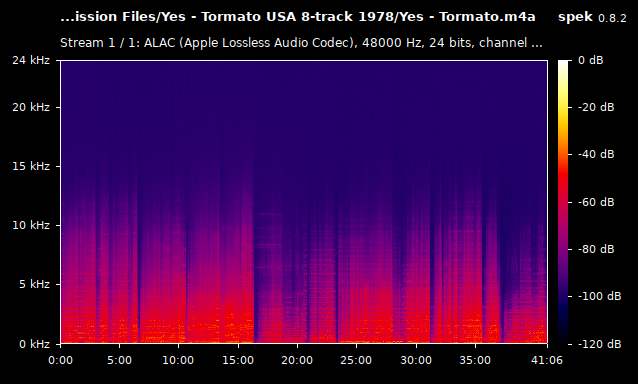Click the -120 dB scale label
The image size is (638, 384).
tap(600, 344)
